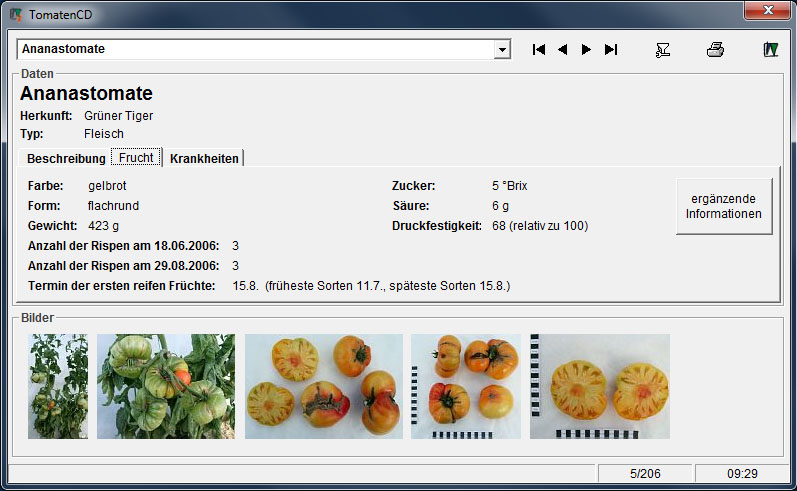Viewport: 797px width, 491px height.
Task: Click the TomatenCD title bar app icon
Action: [x=15, y=15]
